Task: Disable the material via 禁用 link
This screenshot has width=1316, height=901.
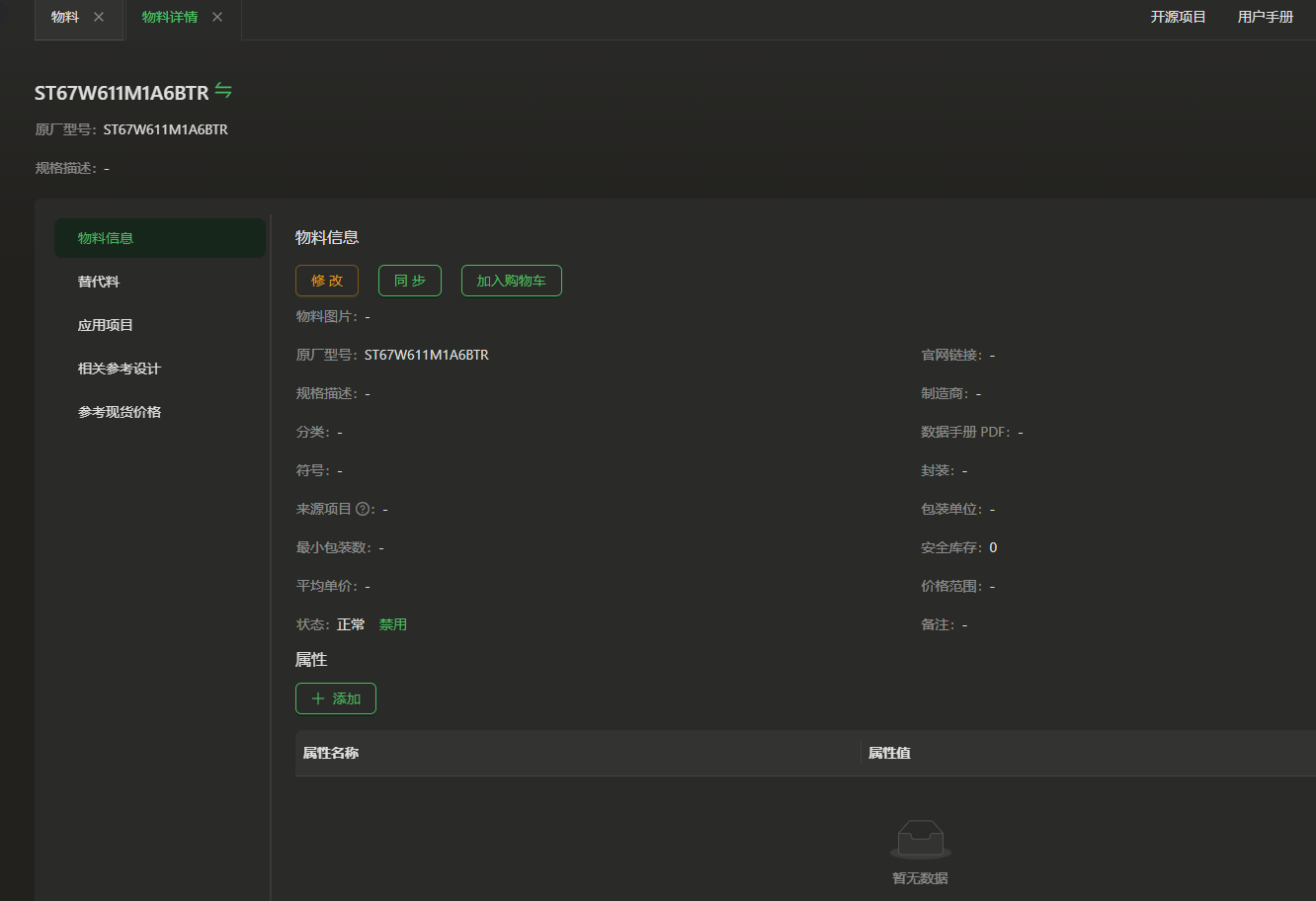Action: pos(393,624)
